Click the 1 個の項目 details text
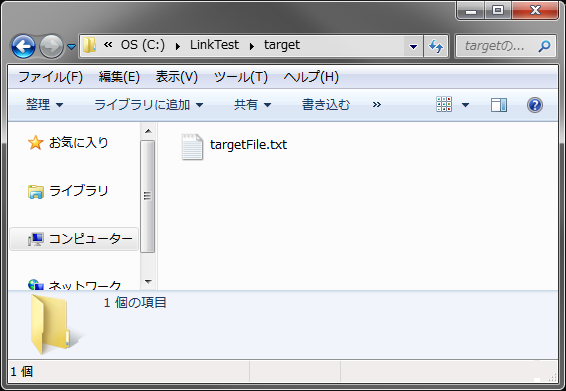566x391 pixels. coord(135,303)
